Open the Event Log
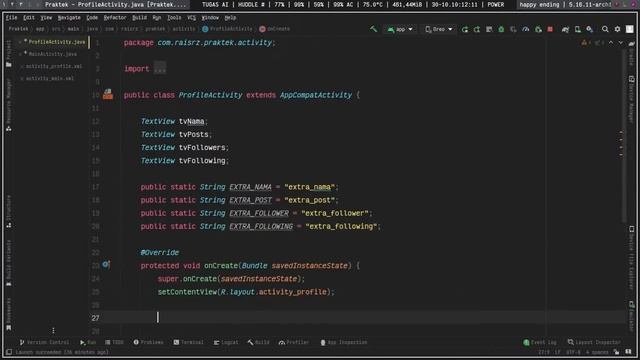This screenshot has width=640, height=360. [540, 342]
